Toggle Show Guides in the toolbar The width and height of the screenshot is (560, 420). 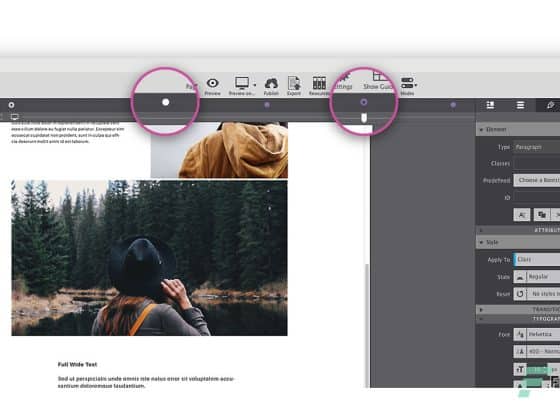tap(379, 81)
